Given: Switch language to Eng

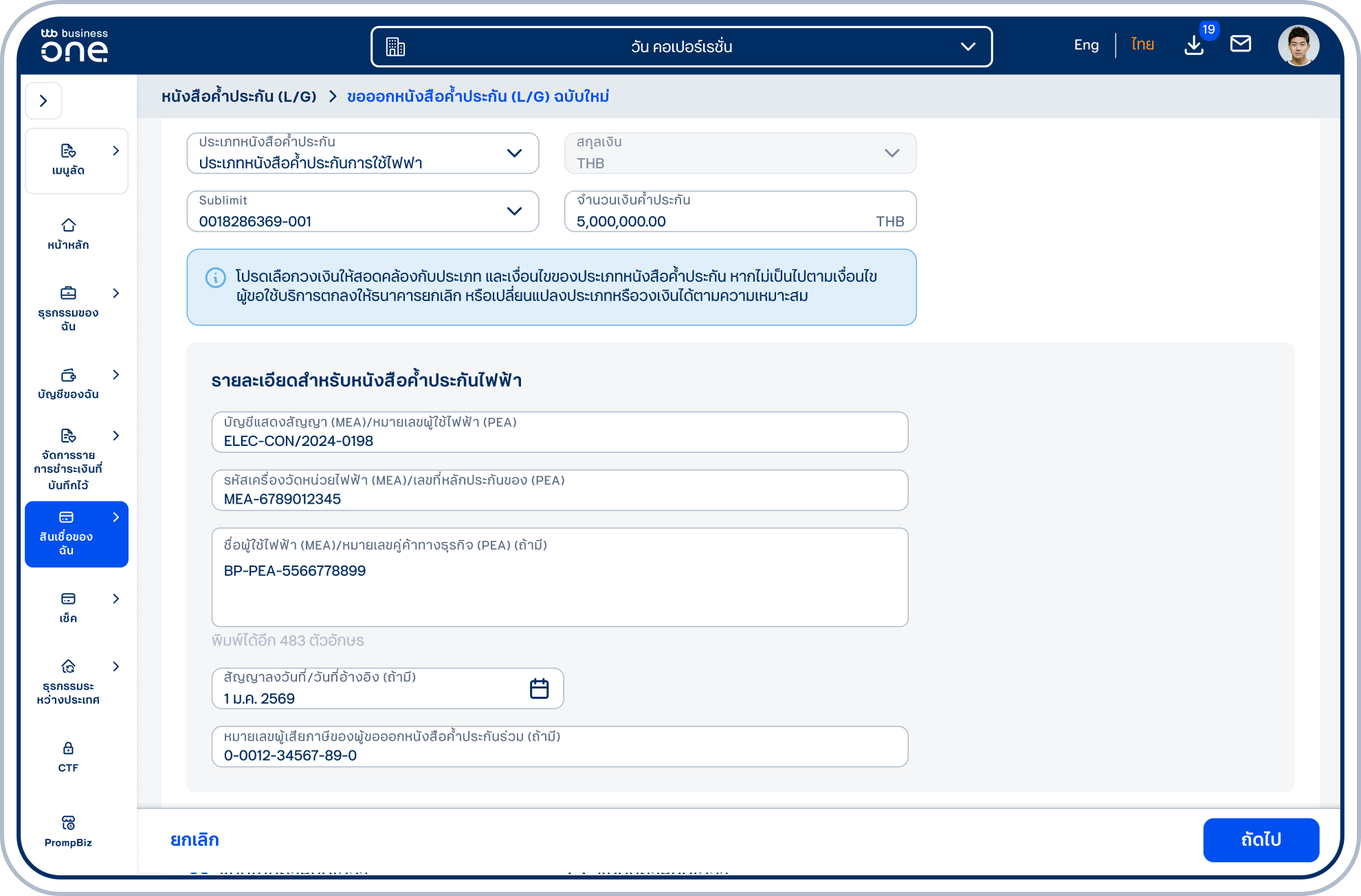Looking at the screenshot, I should coord(1086,45).
